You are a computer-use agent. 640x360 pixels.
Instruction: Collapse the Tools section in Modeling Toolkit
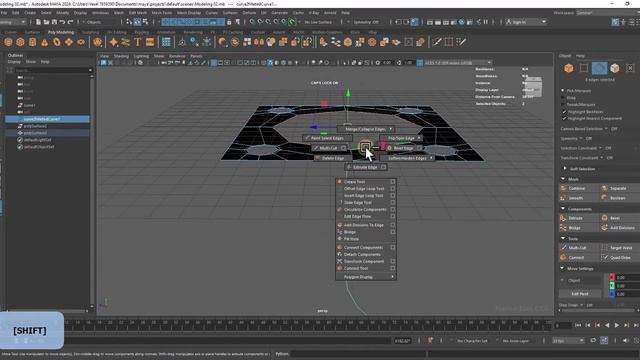coord(563,238)
